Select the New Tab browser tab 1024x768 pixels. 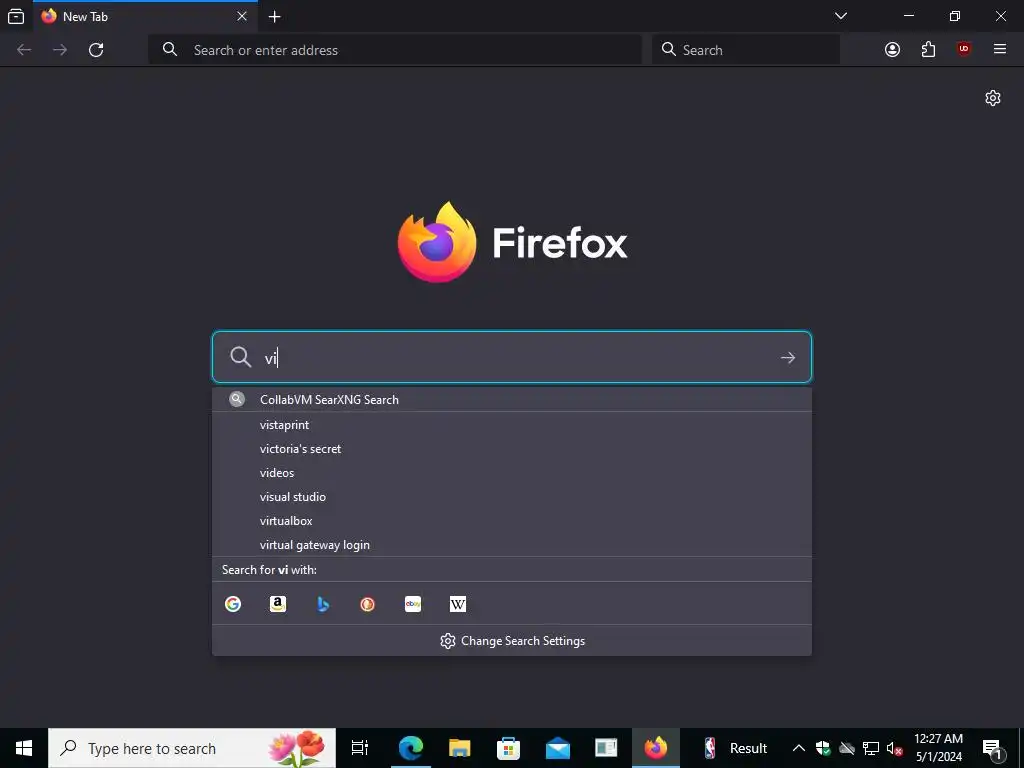coord(145,17)
